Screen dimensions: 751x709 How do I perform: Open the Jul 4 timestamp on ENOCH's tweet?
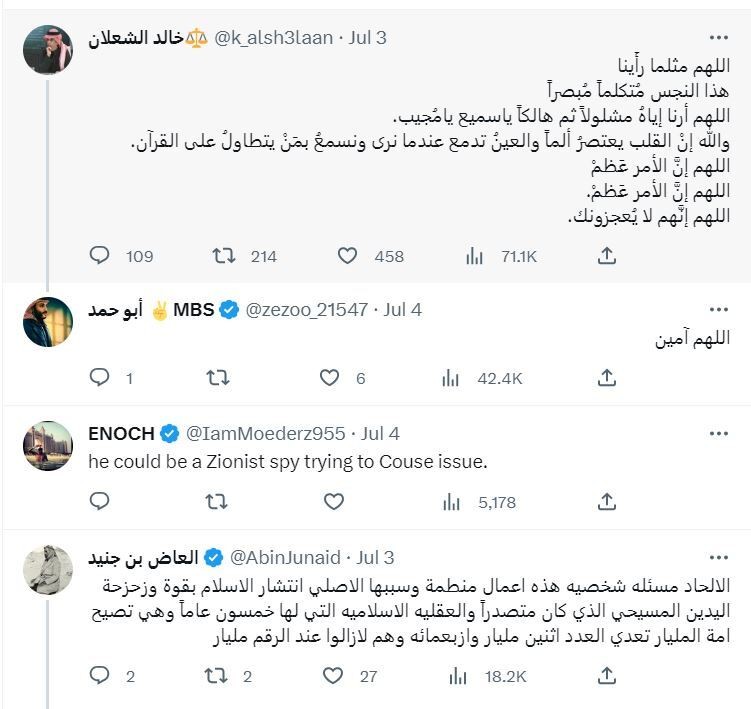tap(380, 433)
